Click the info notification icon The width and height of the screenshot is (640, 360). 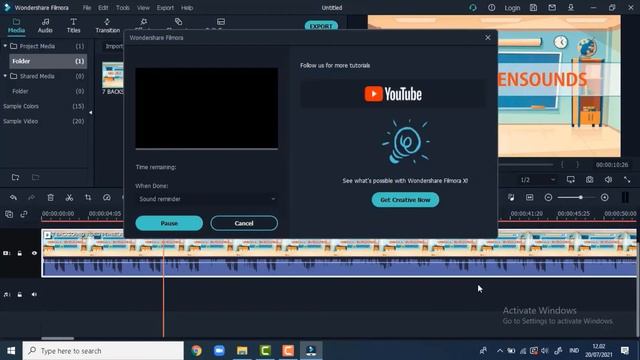tap(492, 7)
